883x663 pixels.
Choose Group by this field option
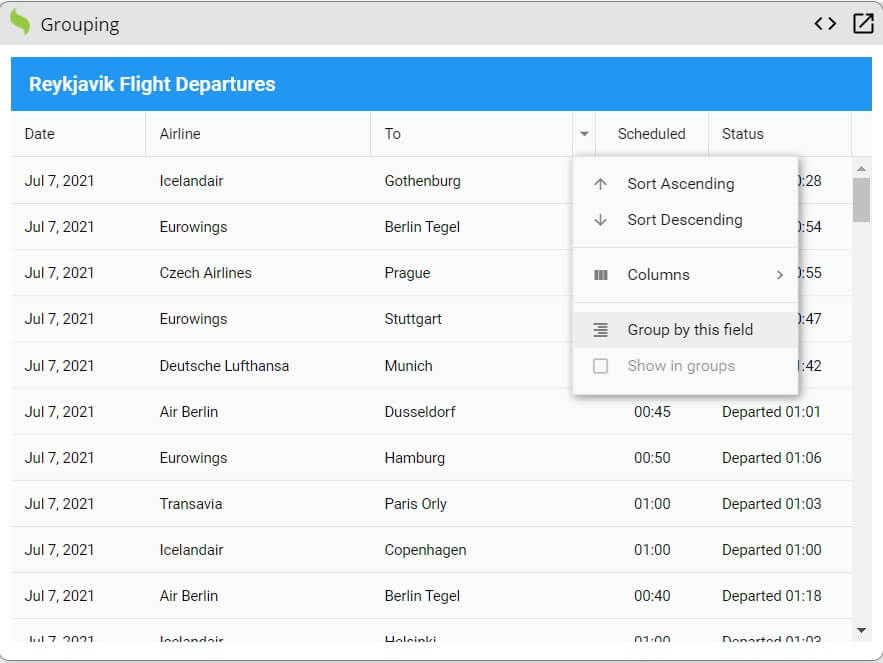coord(685,329)
